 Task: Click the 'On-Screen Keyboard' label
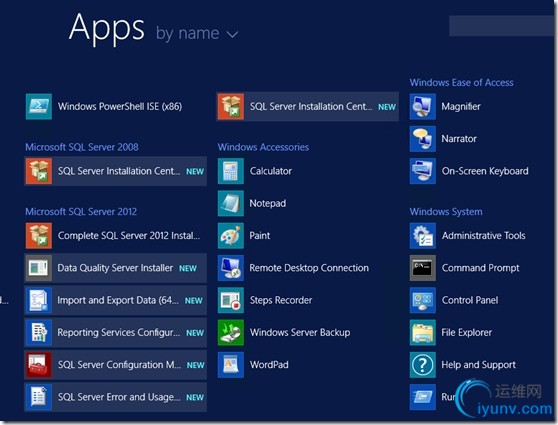pos(485,171)
